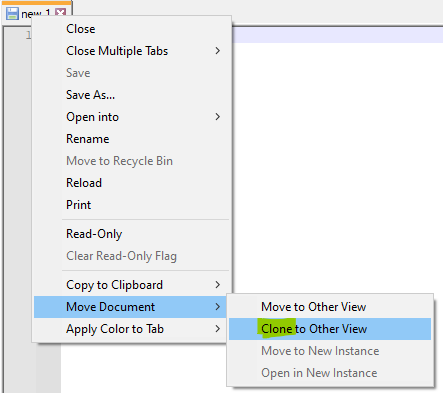
Task: Expand the Copy to Clipboard arrow
Action: [217, 285]
